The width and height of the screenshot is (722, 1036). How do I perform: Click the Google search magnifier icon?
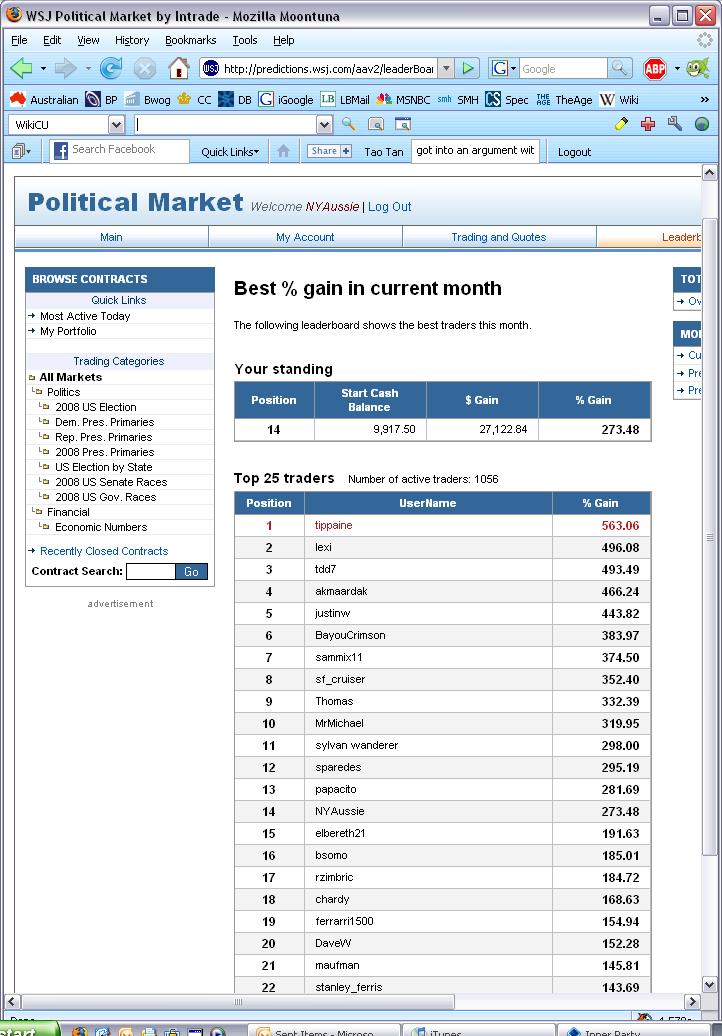coord(620,68)
